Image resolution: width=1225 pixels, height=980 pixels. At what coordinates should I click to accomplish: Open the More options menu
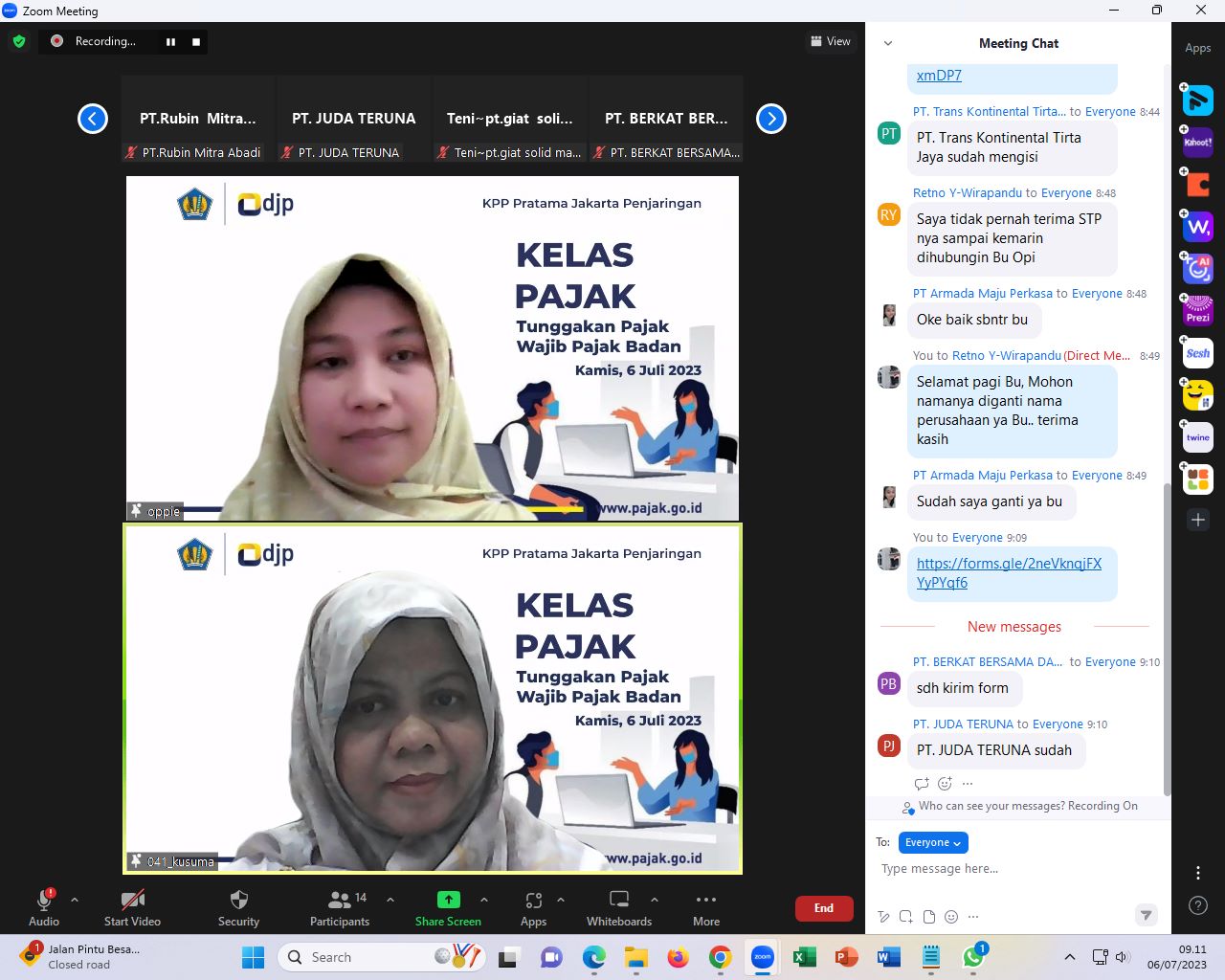point(706,901)
